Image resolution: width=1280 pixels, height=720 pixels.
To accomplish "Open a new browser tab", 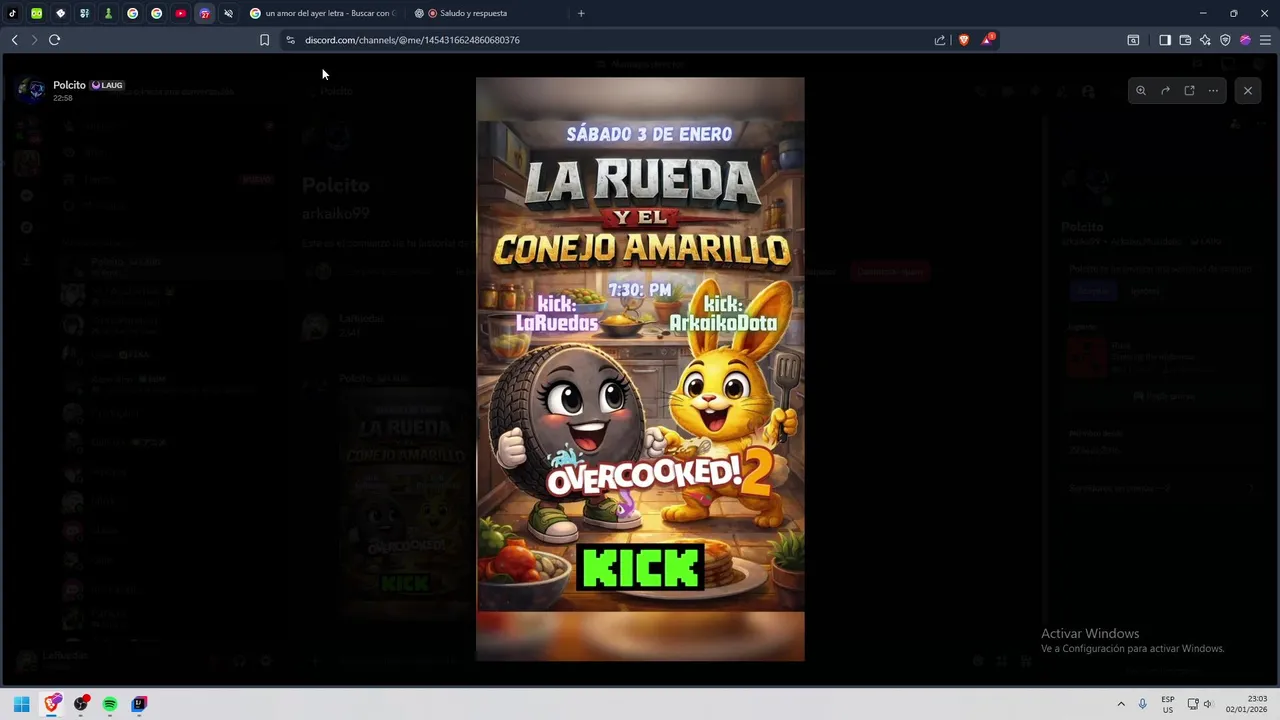I will point(581,13).
